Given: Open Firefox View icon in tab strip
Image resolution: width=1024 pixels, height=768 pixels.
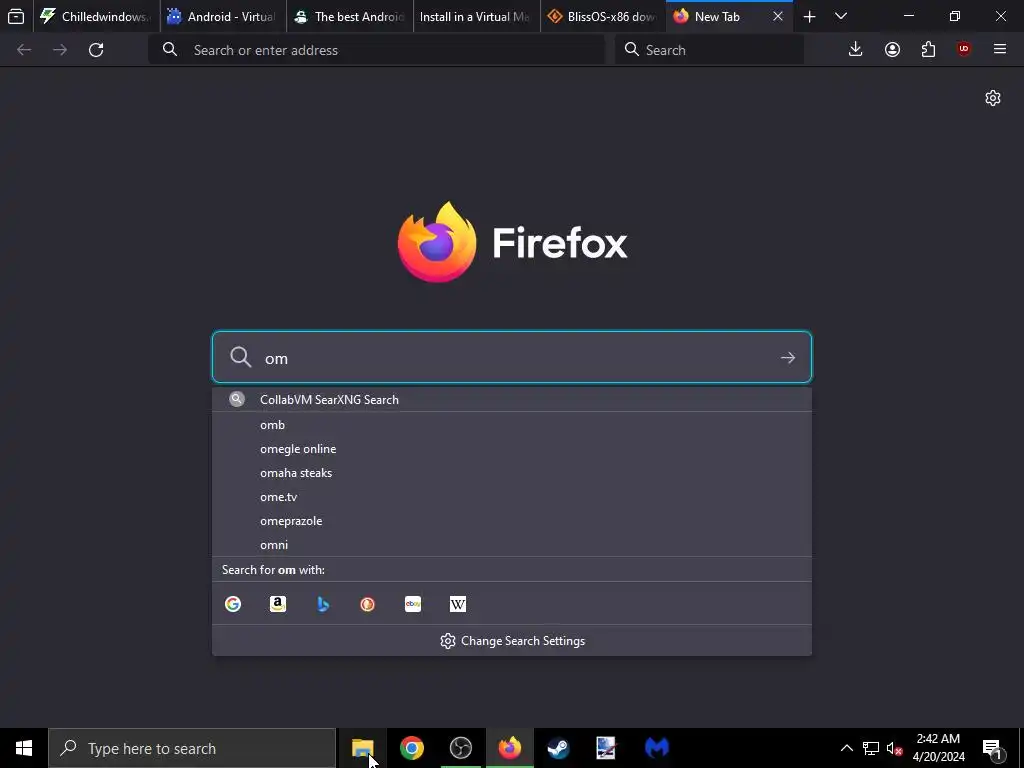Looking at the screenshot, I should pyautogui.click(x=16, y=16).
